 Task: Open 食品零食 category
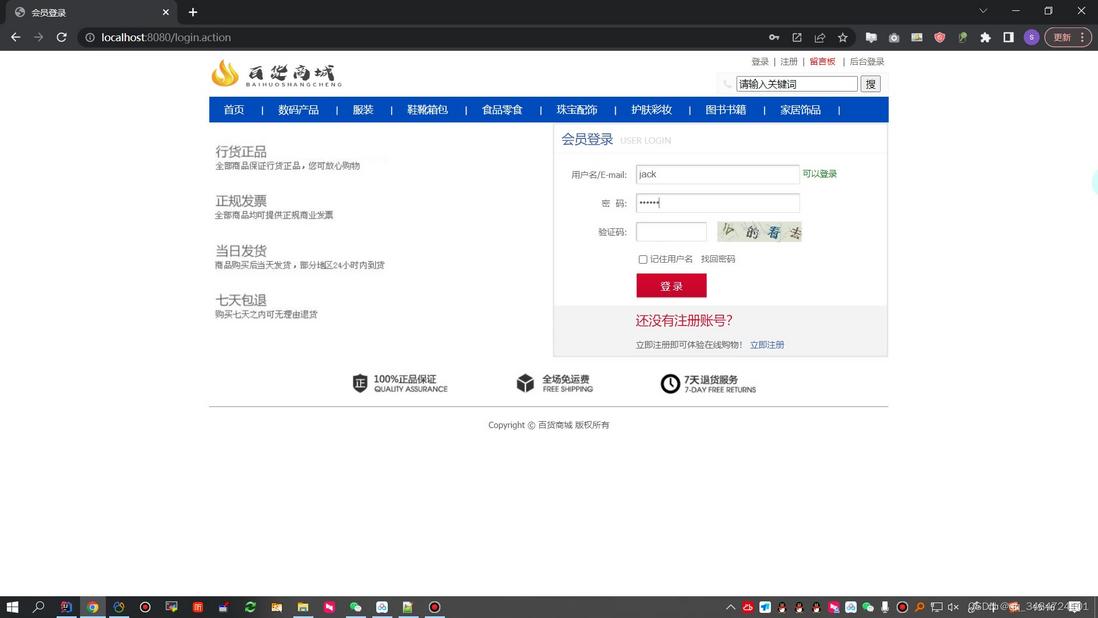pos(502,110)
